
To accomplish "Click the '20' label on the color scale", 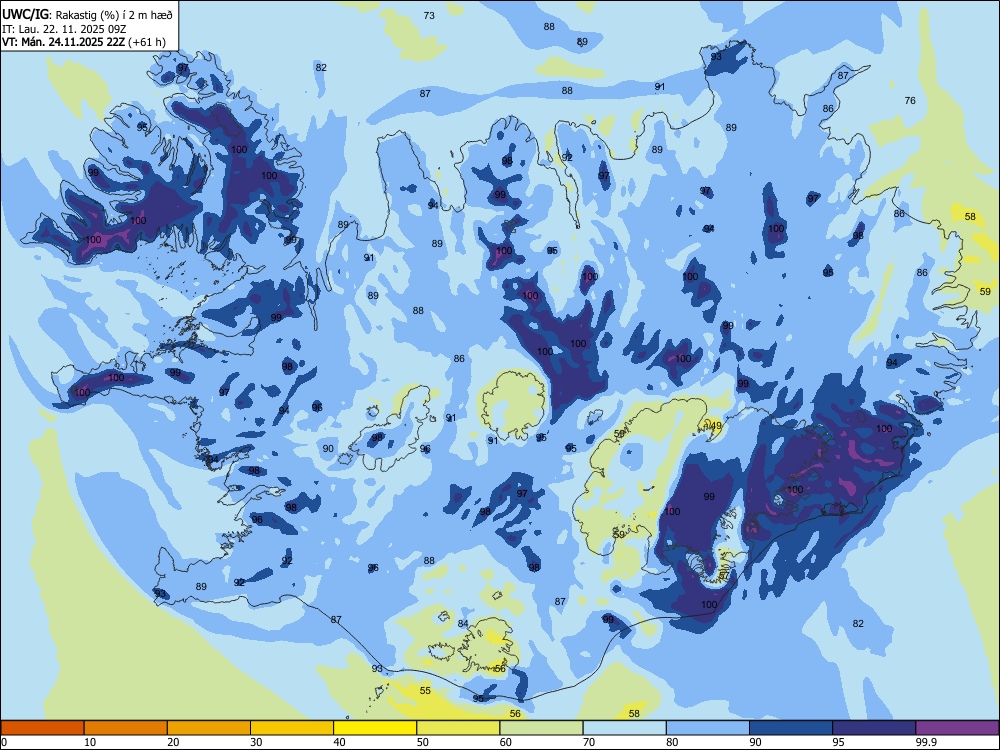I will point(173,742).
